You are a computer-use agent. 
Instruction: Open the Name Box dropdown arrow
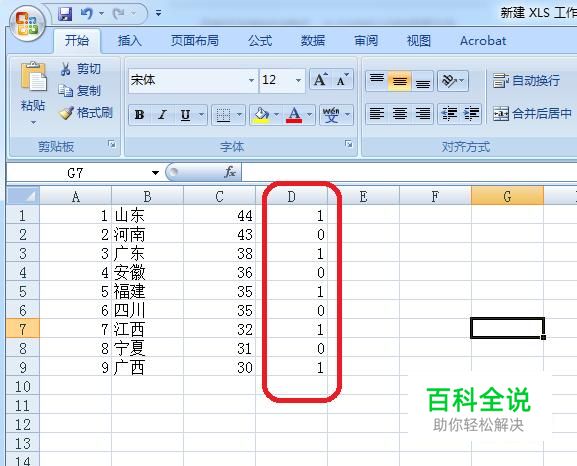[155, 173]
